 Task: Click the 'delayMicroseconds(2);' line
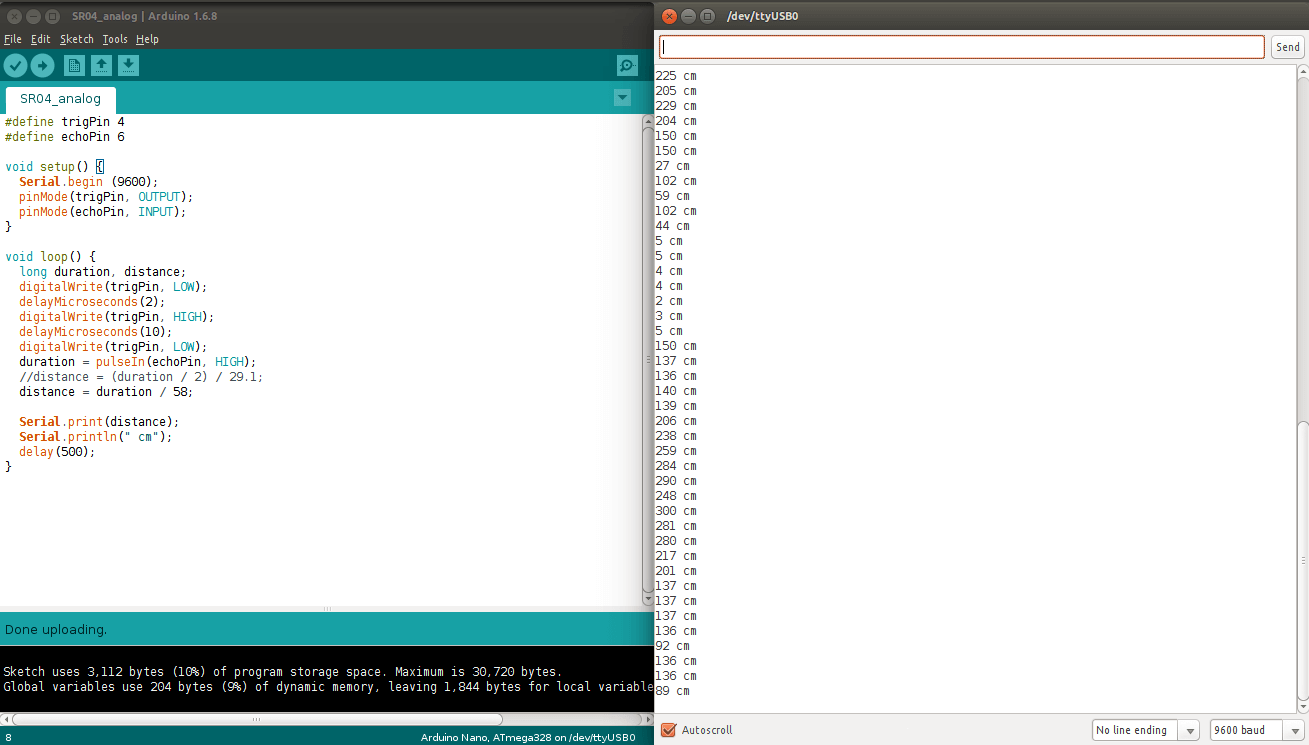coord(92,301)
